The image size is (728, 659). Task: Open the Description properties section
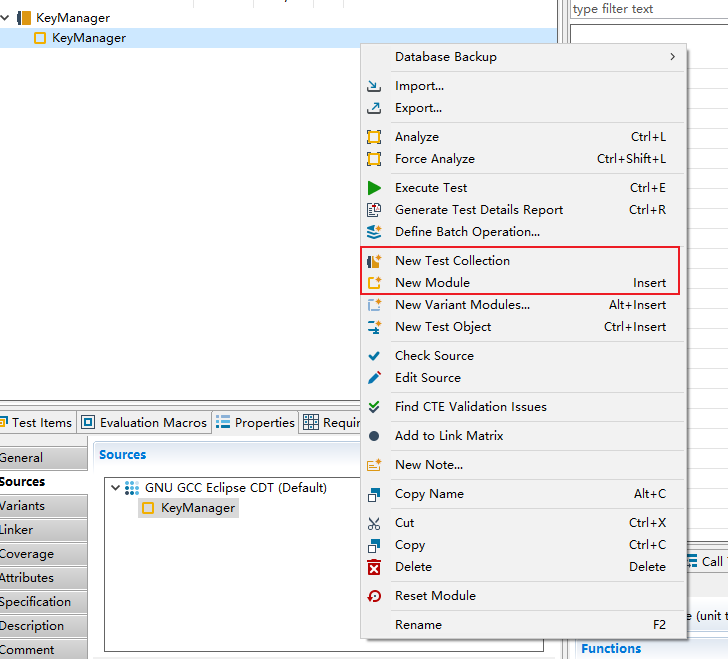(x=44, y=626)
